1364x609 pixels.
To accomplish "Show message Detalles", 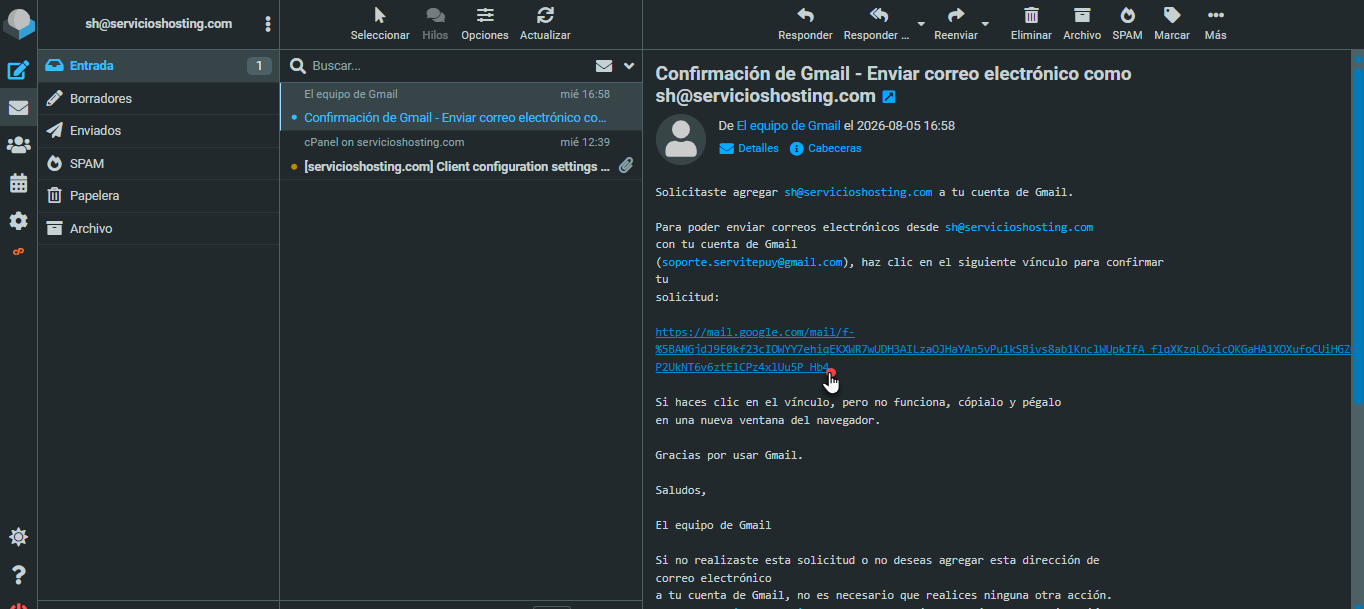I will click(x=749, y=148).
